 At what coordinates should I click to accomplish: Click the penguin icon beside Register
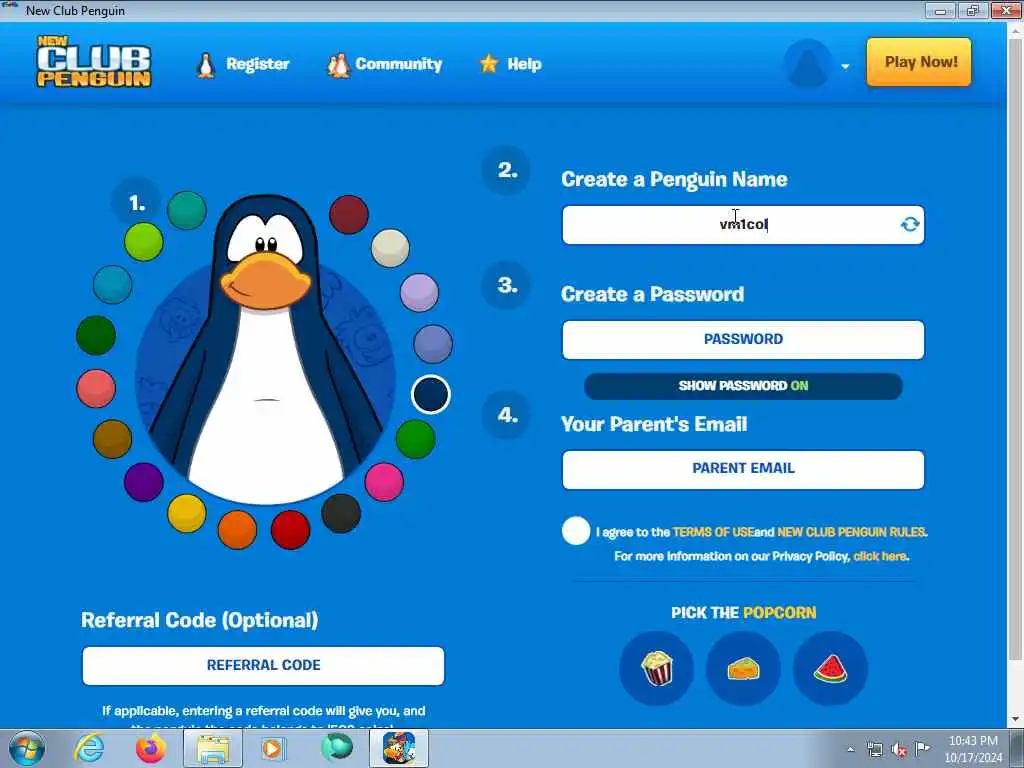coord(206,65)
